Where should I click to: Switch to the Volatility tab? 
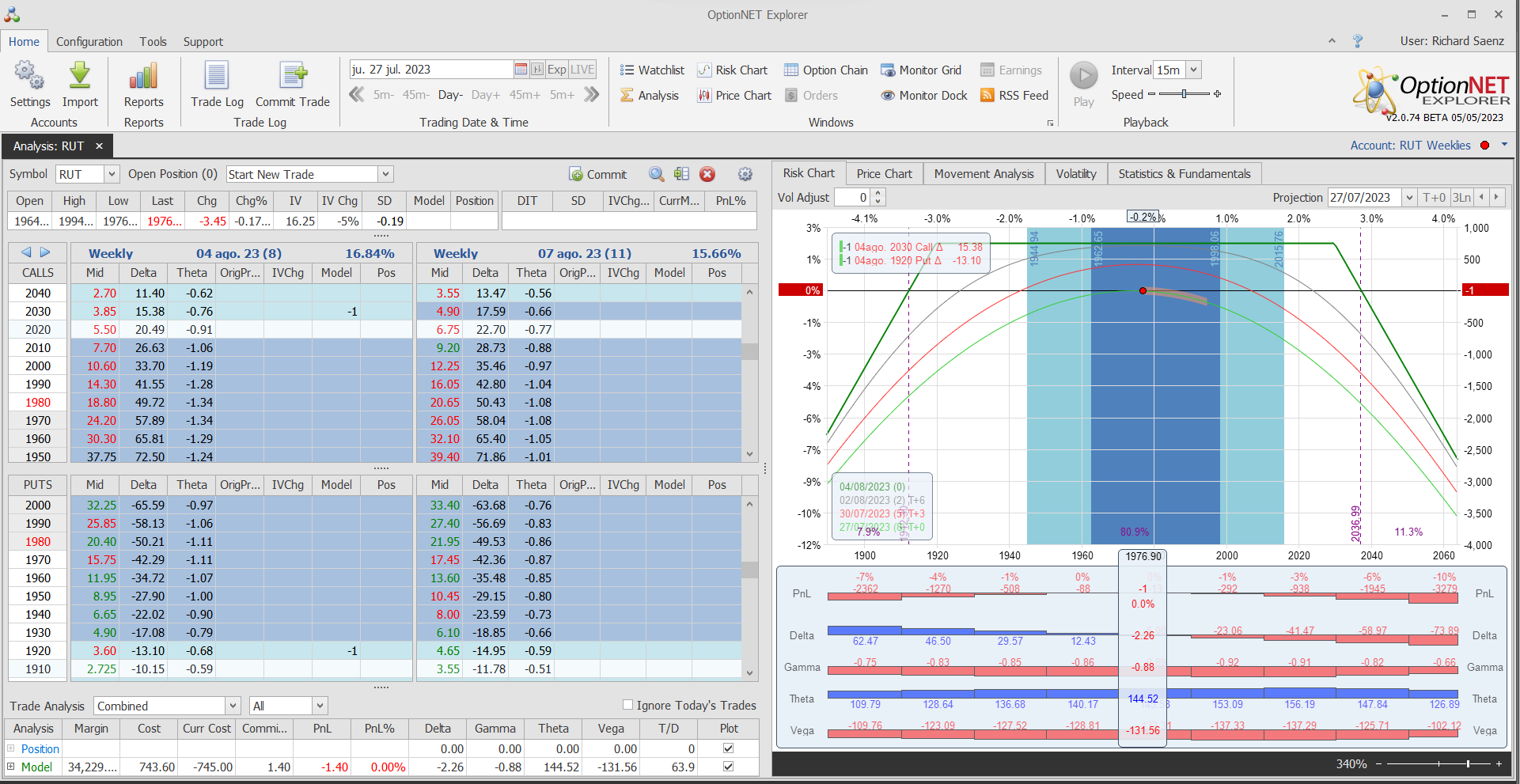coord(1075,174)
